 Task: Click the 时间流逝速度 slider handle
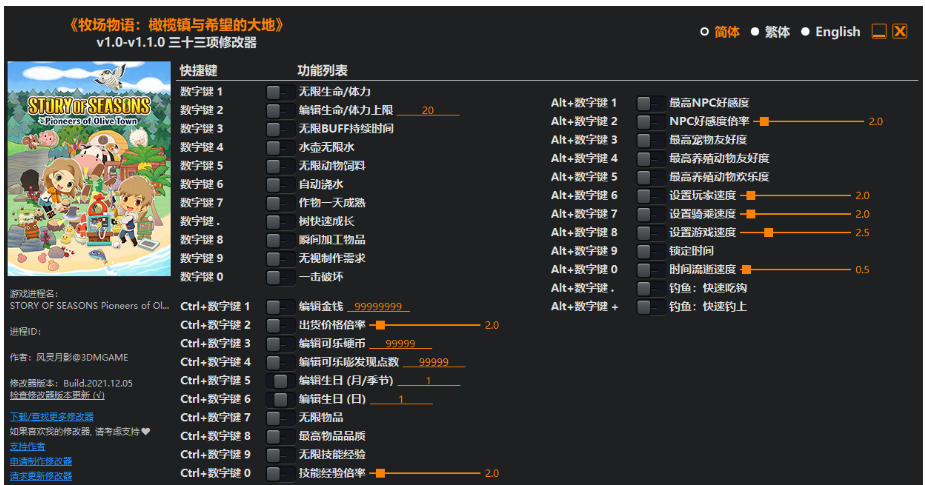tap(747, 270)
